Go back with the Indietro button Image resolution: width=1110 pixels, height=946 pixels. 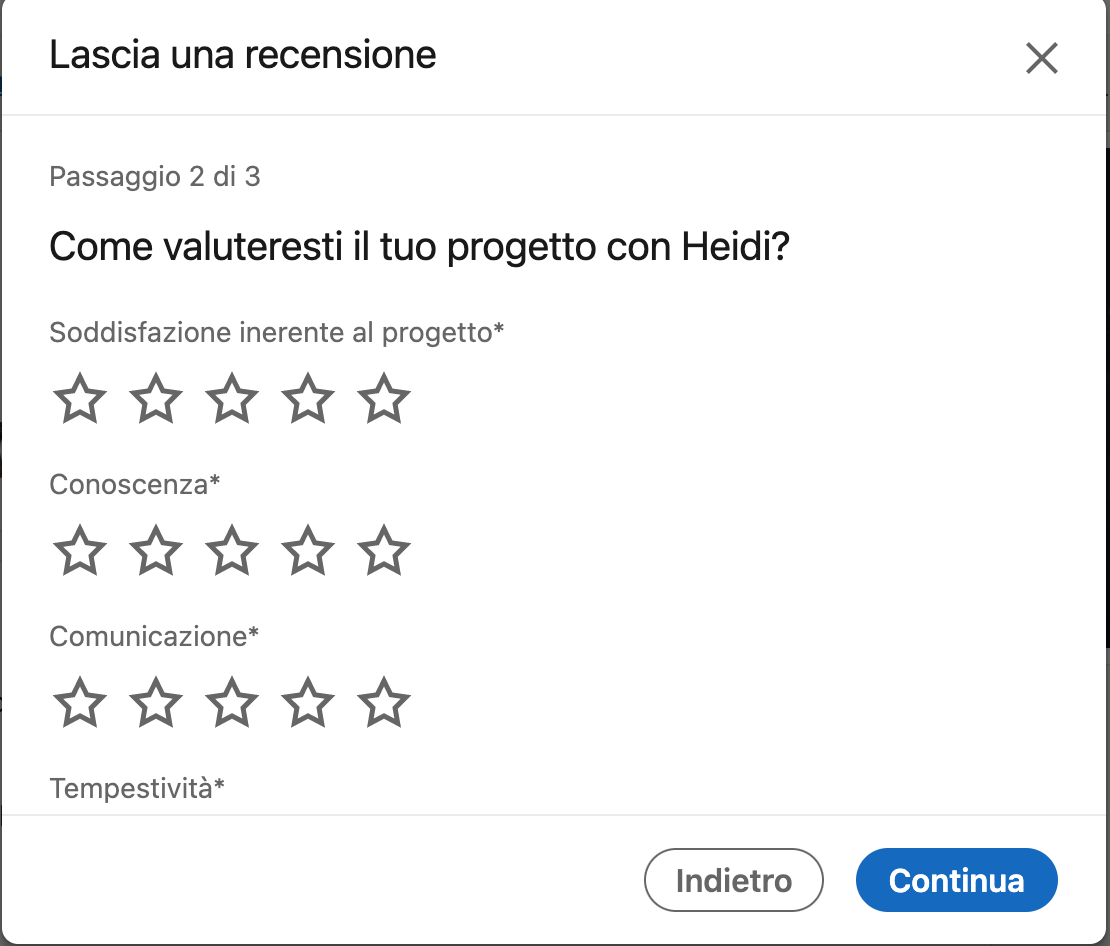pyautogui.click(x=734, y=880)
